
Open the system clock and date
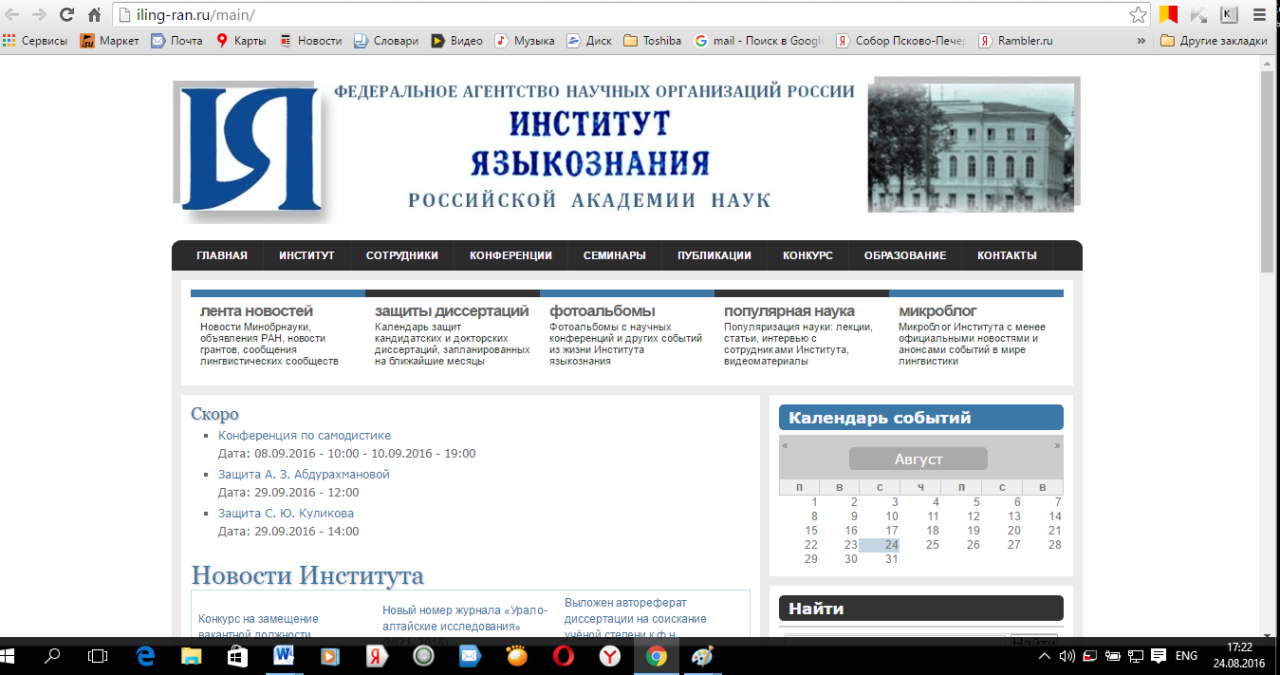coord(1239,656)
